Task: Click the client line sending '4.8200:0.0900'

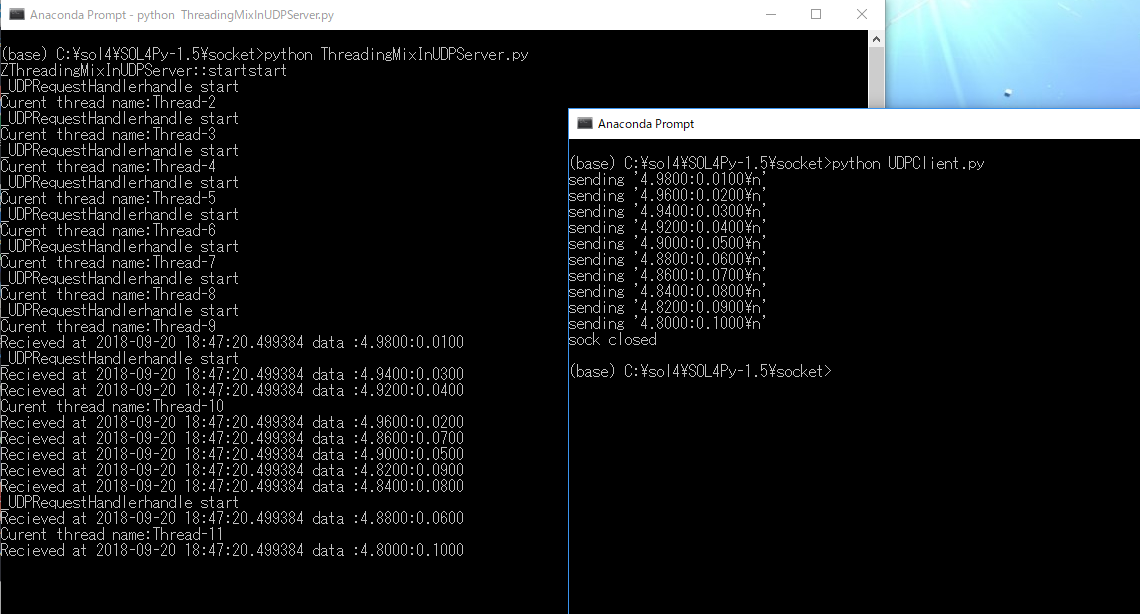Action: click(667, 307)
